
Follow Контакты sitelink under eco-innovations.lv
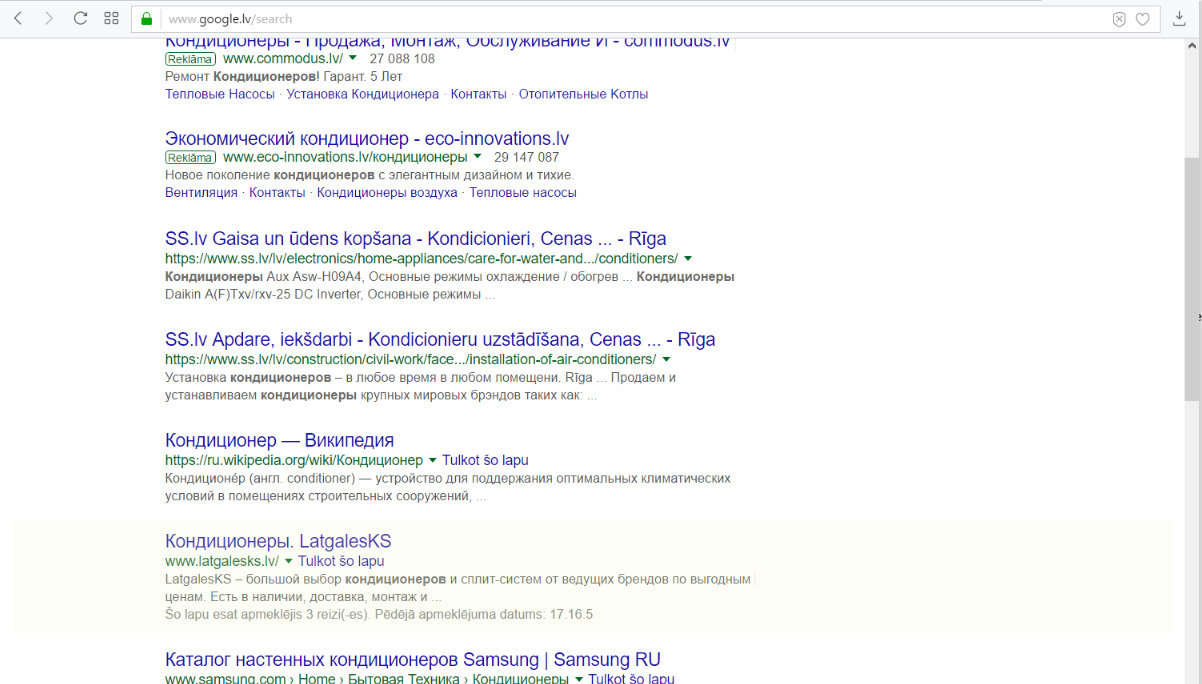(x=277, y=192)
